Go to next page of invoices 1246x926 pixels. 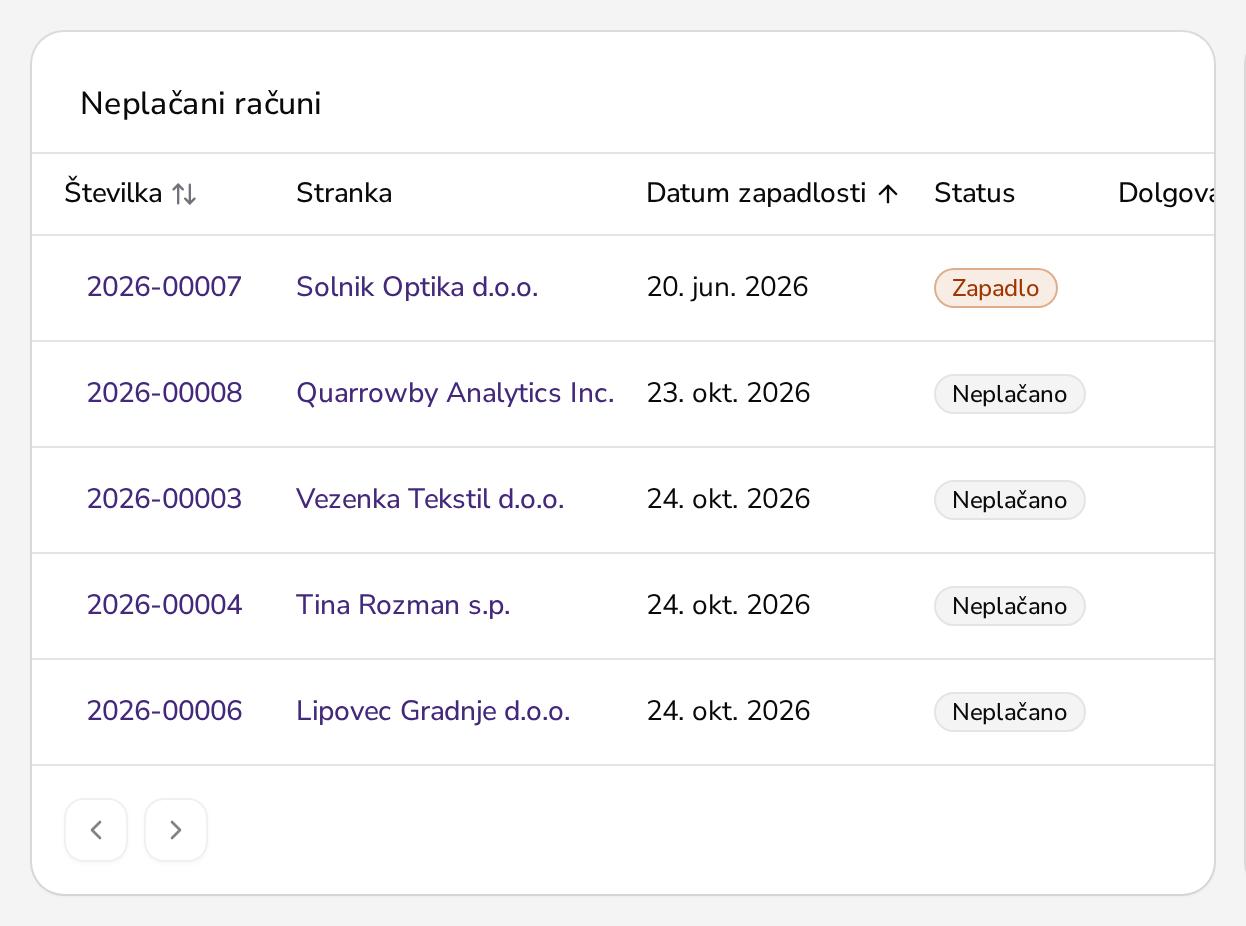(176, 830)
